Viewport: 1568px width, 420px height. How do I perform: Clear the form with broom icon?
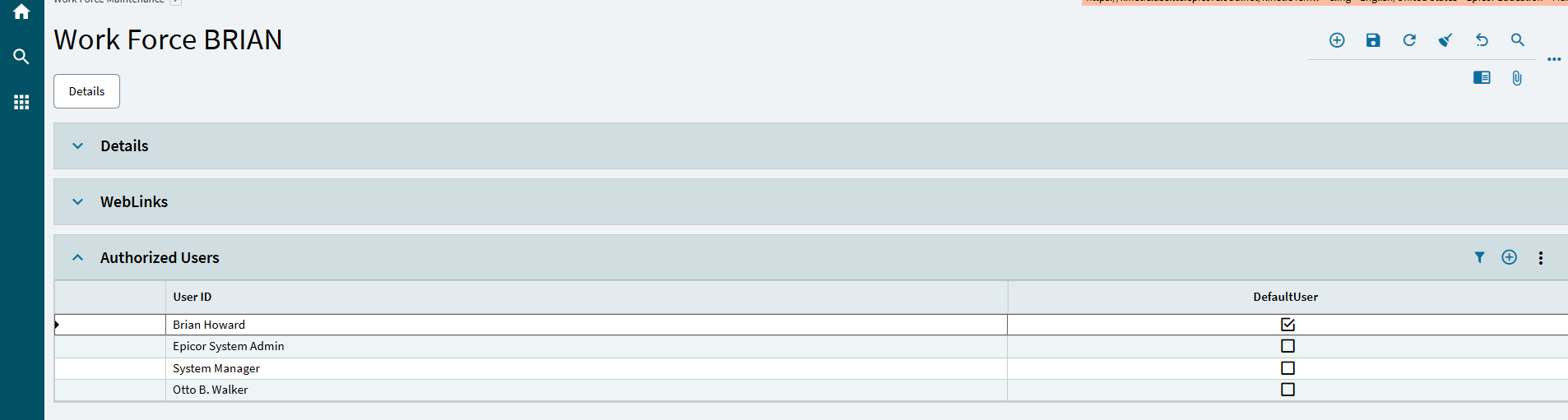point(1445,40)
